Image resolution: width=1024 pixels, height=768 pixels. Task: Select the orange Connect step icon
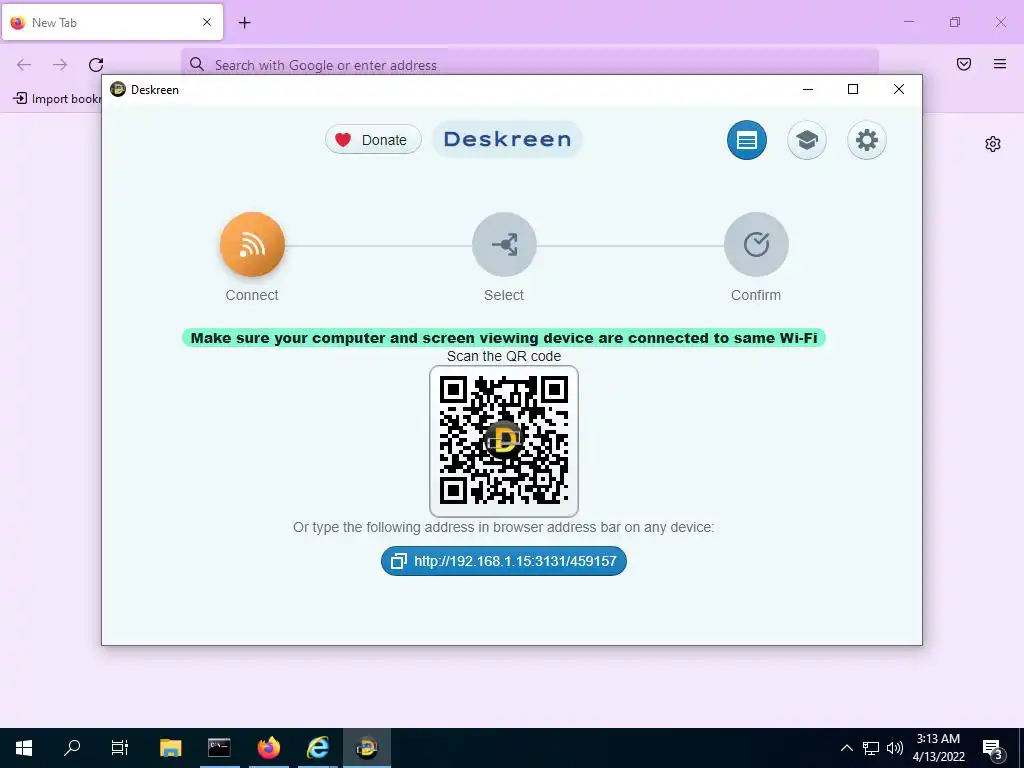click(x=252, y=244)
